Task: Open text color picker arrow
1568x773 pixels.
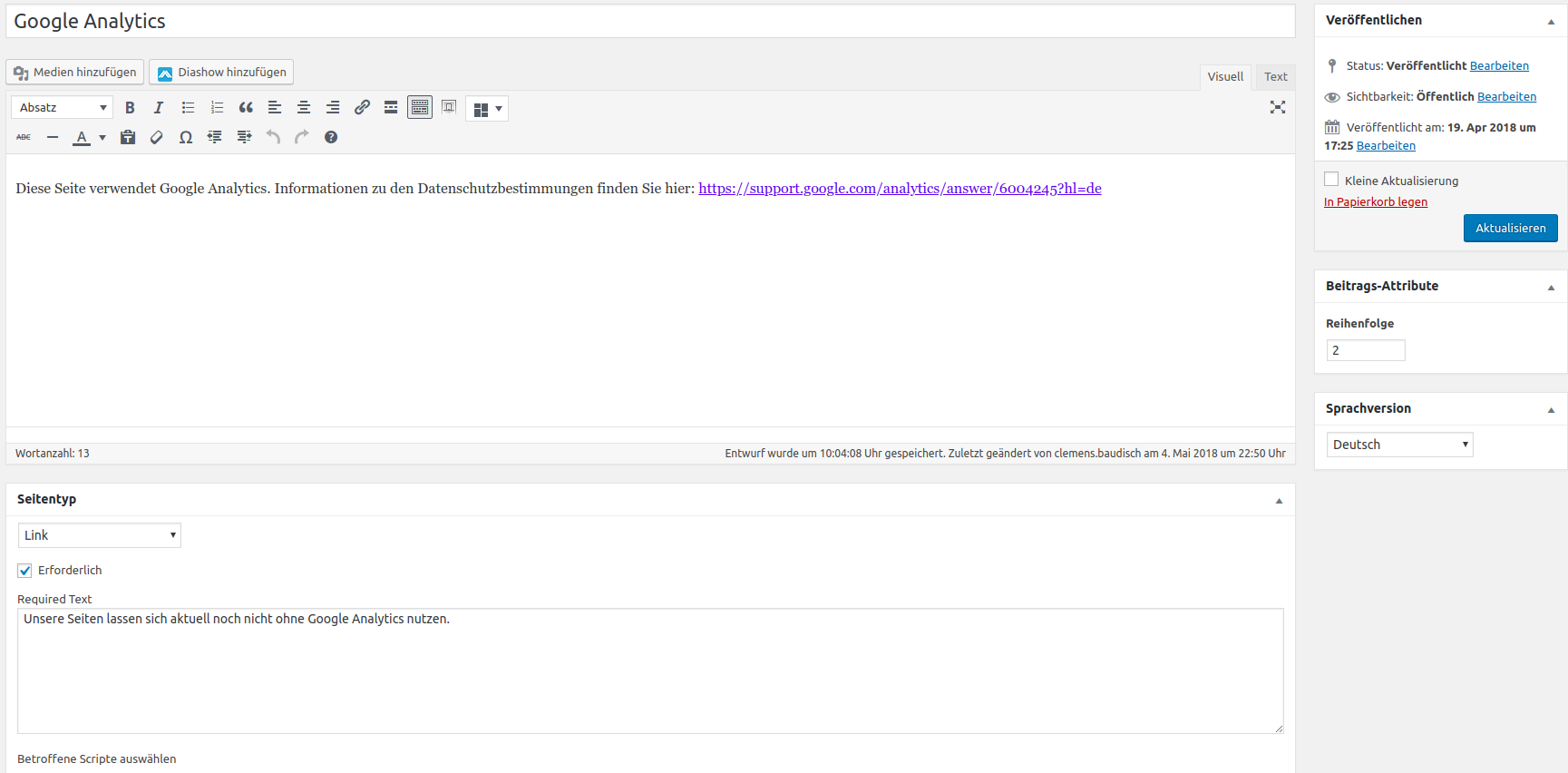Action: (x=102, y=137)
